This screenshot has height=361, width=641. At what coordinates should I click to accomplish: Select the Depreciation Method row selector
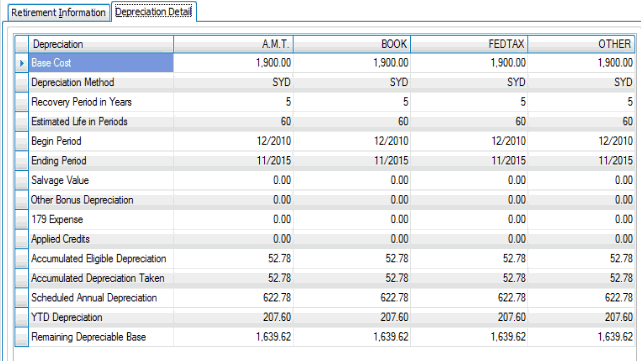[x=22, y=83]
